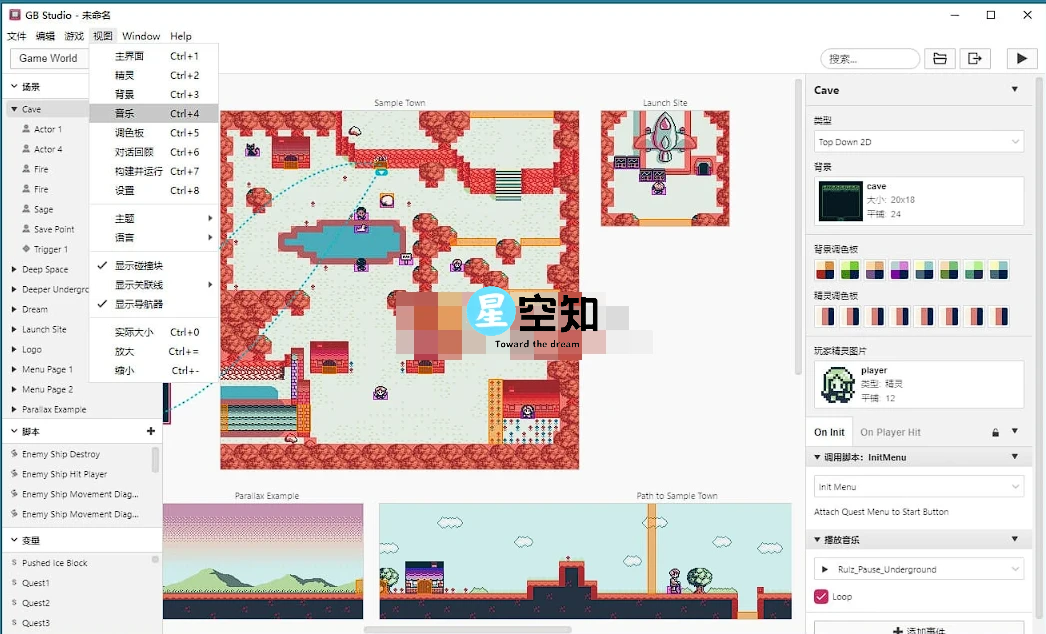
Task: Click the 添加事件 add event button
Action: (x=918, y=629)
